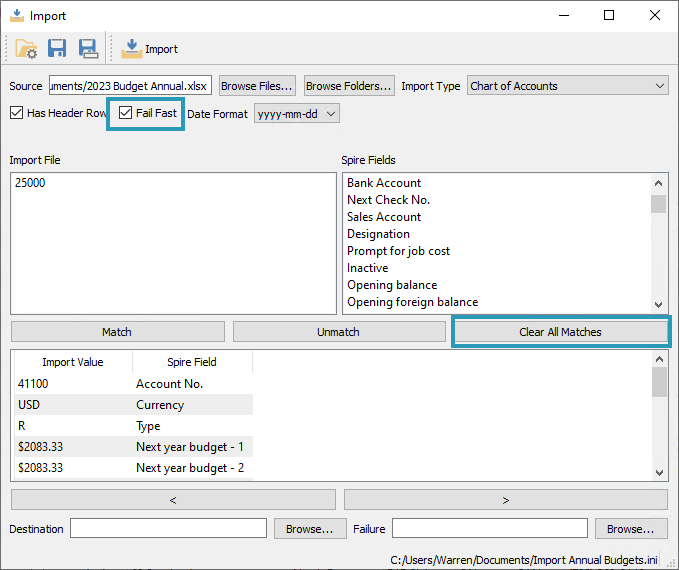Image resolution: width=679 pixels, height=570 pixels.
Task: Click the Save icon in toolbar
Action: tap(57, 49)
